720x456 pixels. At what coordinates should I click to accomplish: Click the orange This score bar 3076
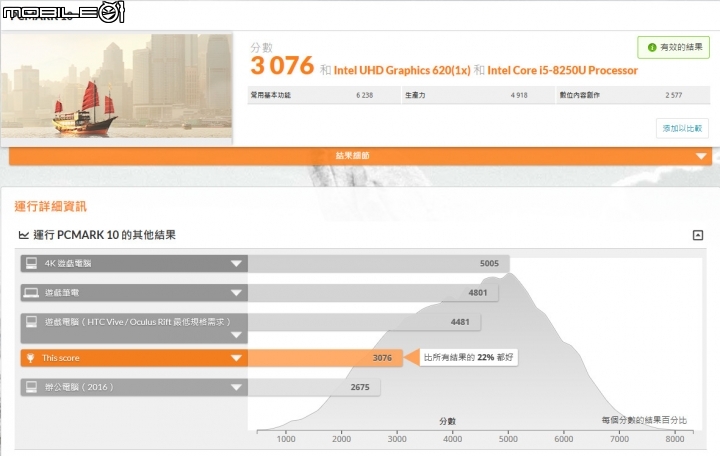[x=325, y=358]
